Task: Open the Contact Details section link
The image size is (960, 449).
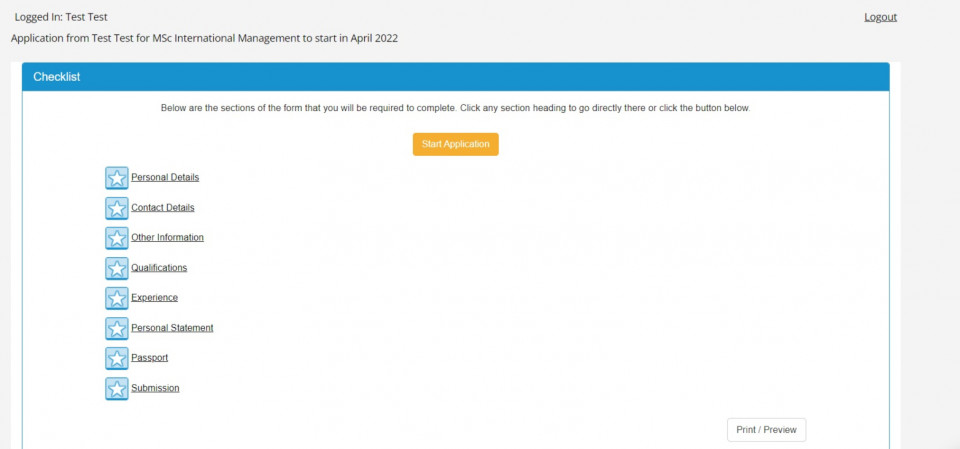Action: [162, 208]
